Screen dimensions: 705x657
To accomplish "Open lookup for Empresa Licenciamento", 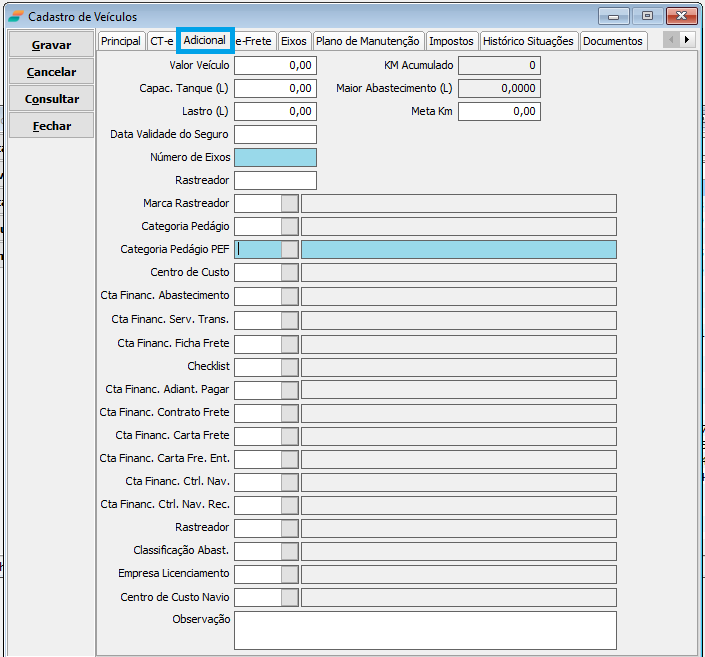I will click(x=290, y=573).
